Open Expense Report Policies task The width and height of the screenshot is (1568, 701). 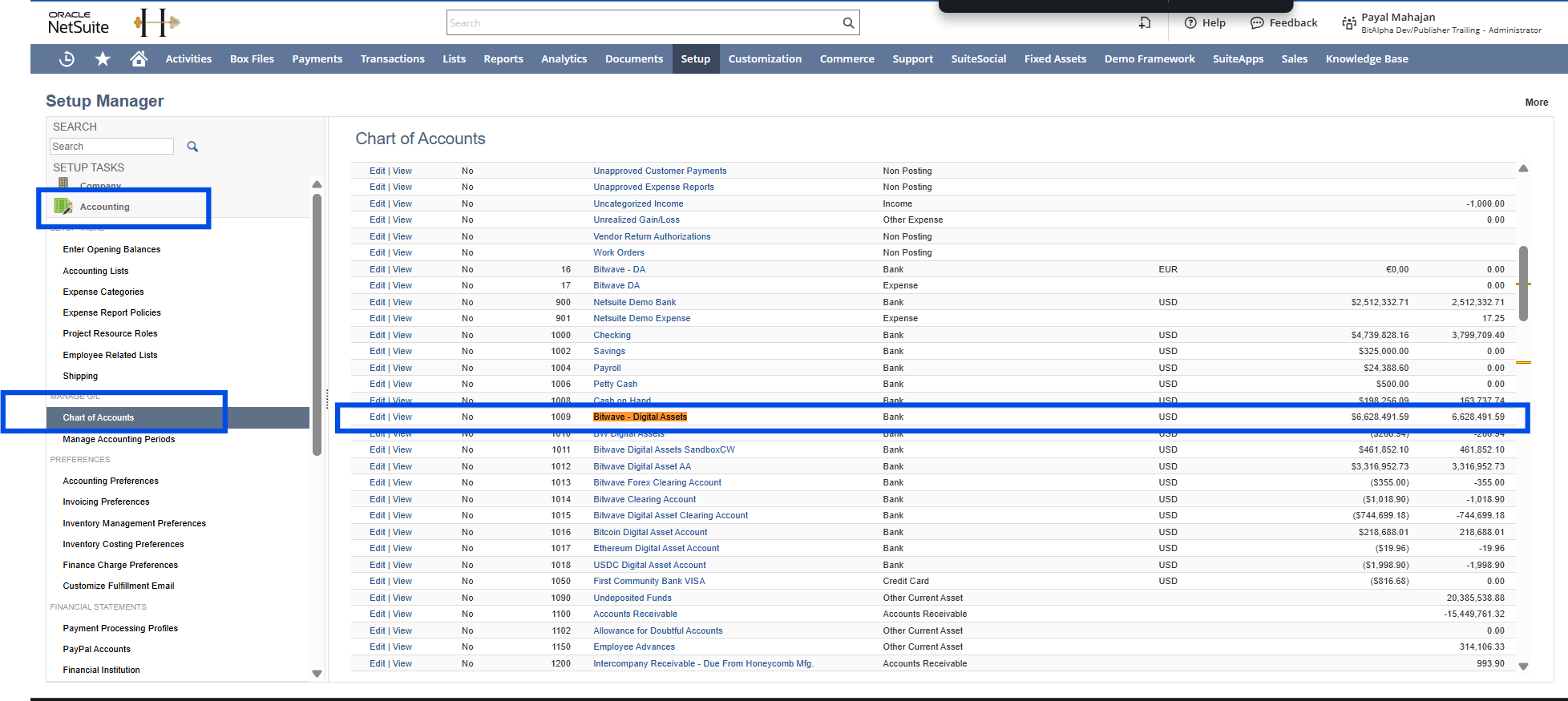(111, 312)
